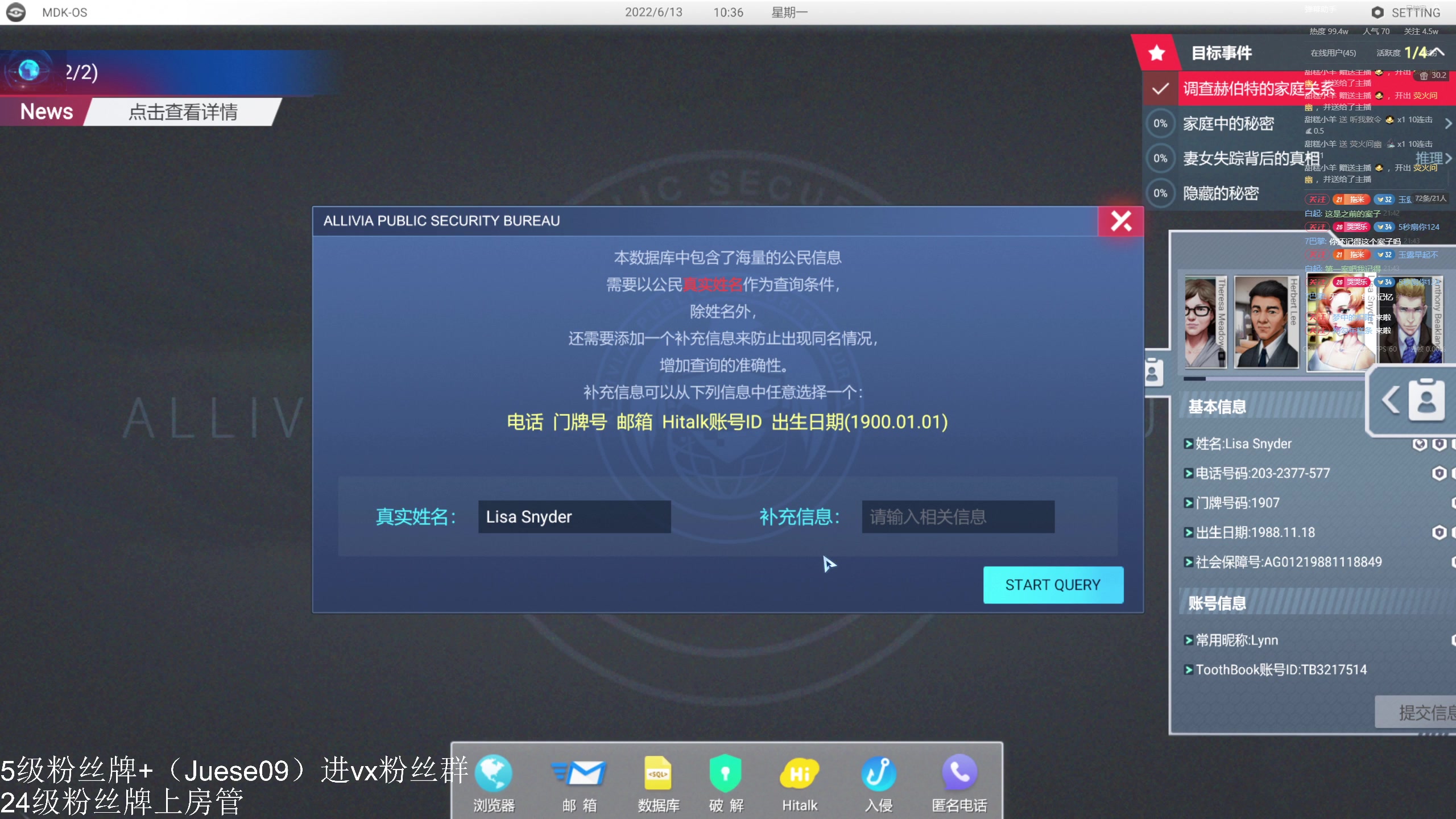Collapse the 目标事件 panel chevron
Viewport: 1456px width, 819px height.
point(1438,52)
